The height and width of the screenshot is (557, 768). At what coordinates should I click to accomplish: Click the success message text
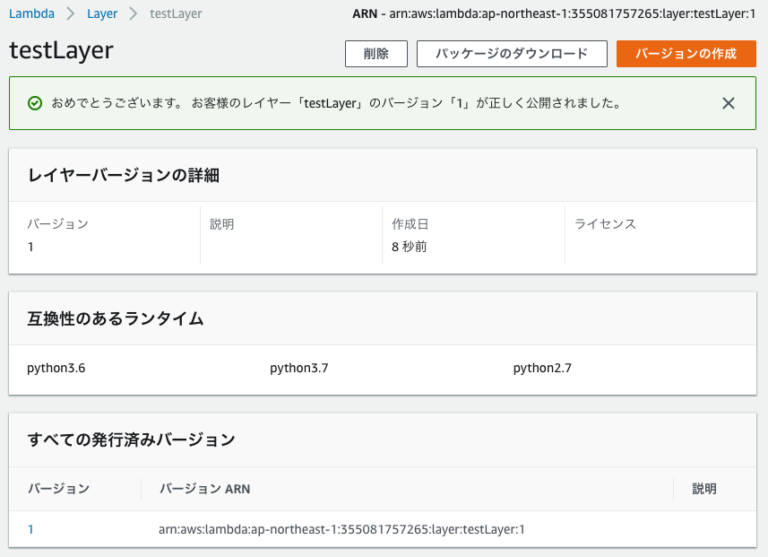(336, 103)
